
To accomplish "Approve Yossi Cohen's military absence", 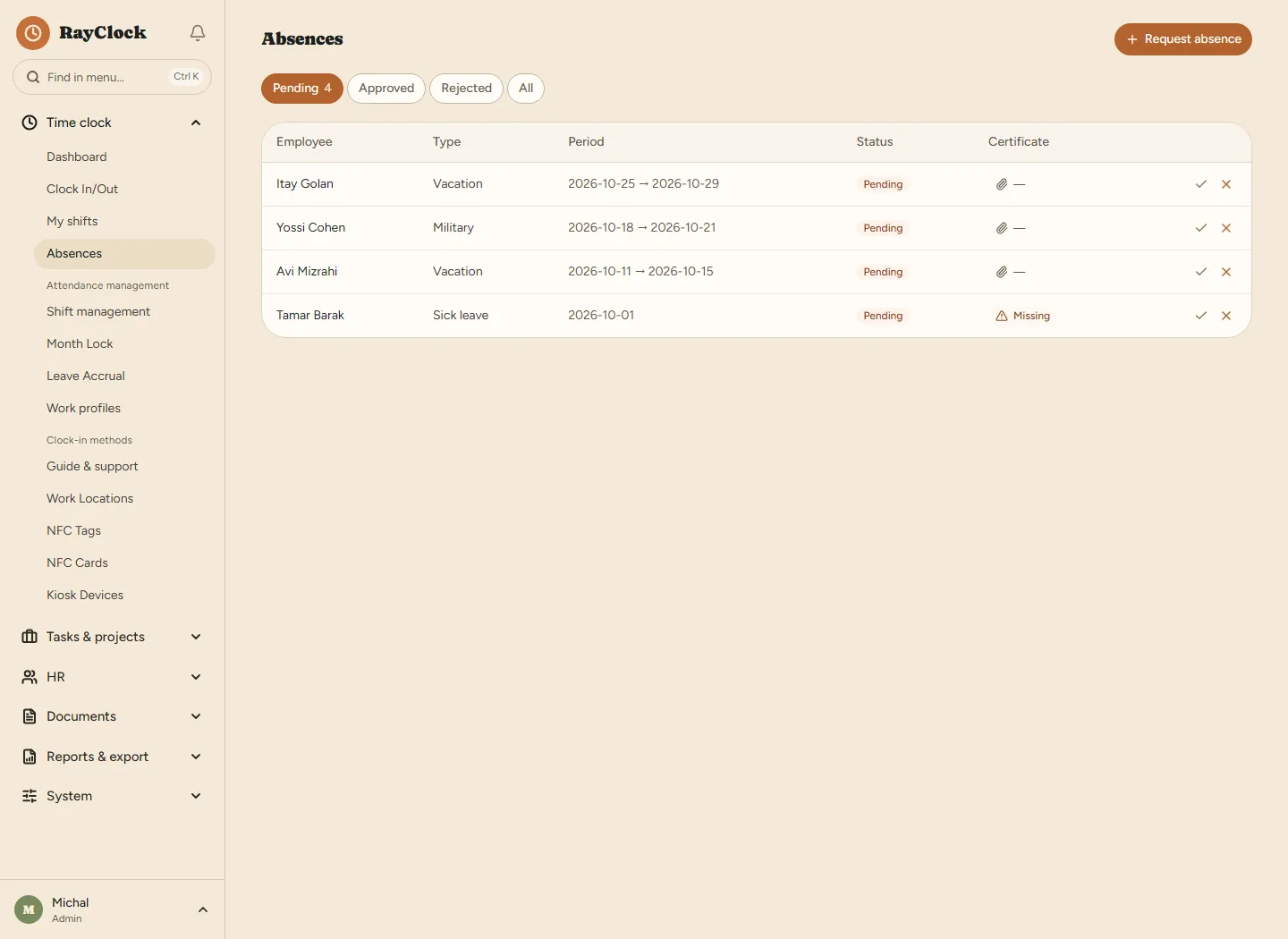I will [x=1201, y=228].
